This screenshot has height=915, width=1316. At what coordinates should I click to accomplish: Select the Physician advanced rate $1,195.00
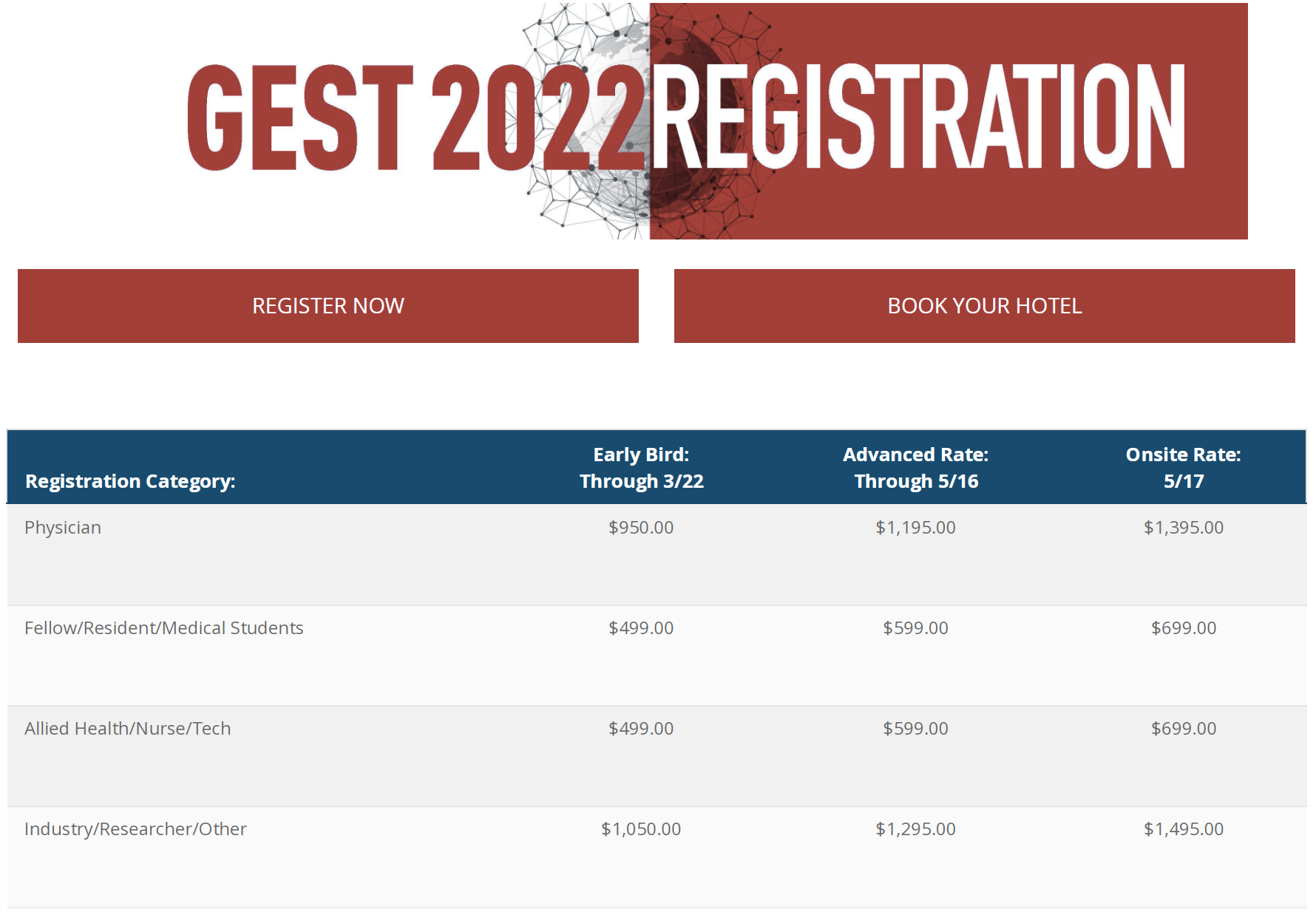coord(915,528)
